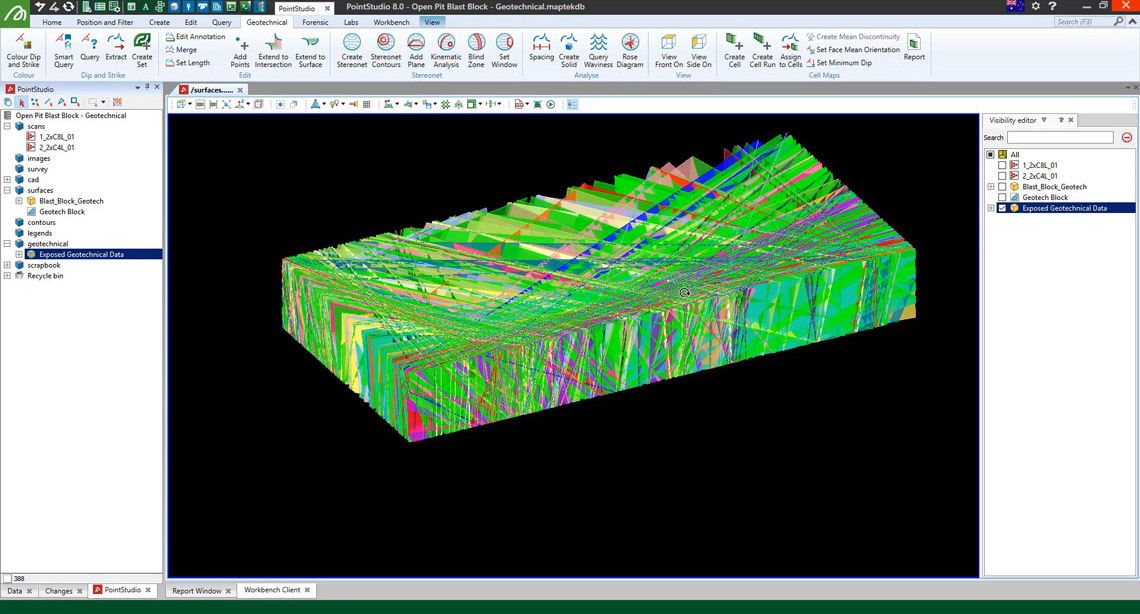Expand the cad container
Image resolution: width=1140 pixels, height=614 pixels.
click(x=7, y=179)
